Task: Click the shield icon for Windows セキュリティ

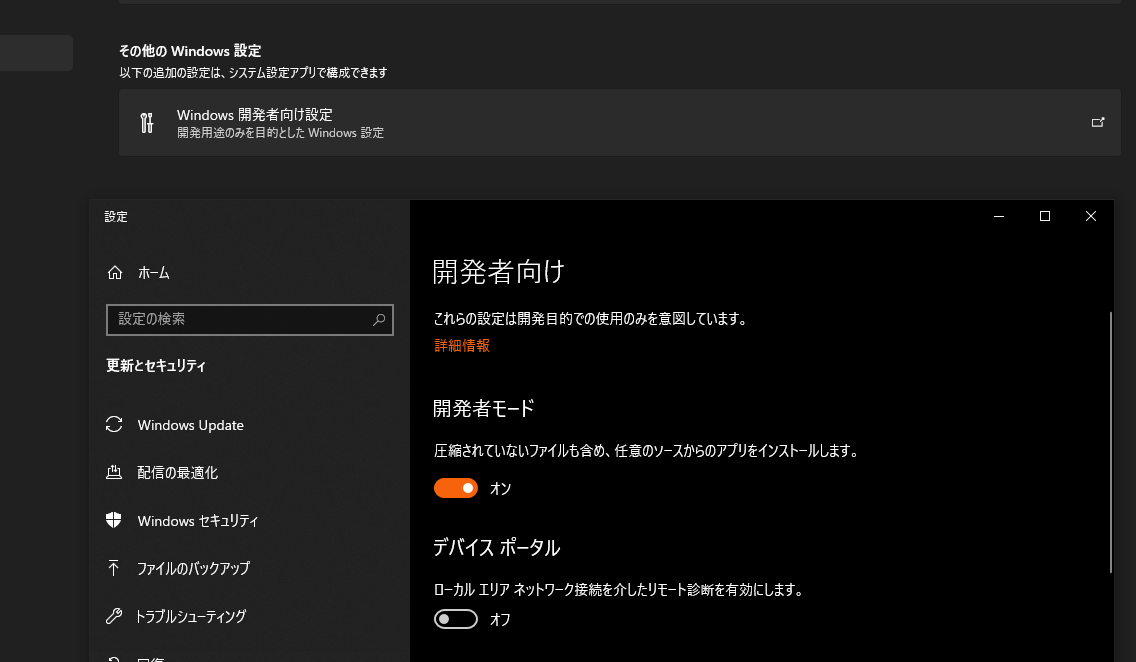Action: 114,520
